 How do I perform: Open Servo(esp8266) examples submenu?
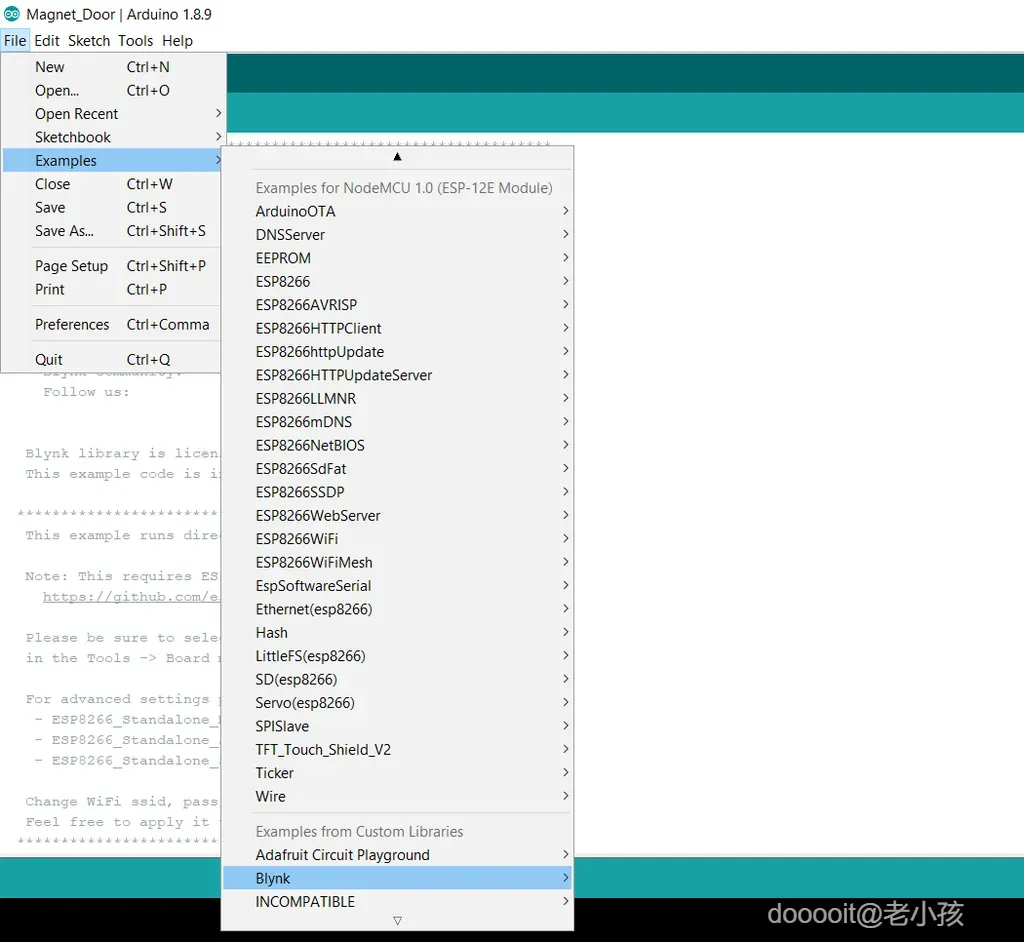[397, 703]
